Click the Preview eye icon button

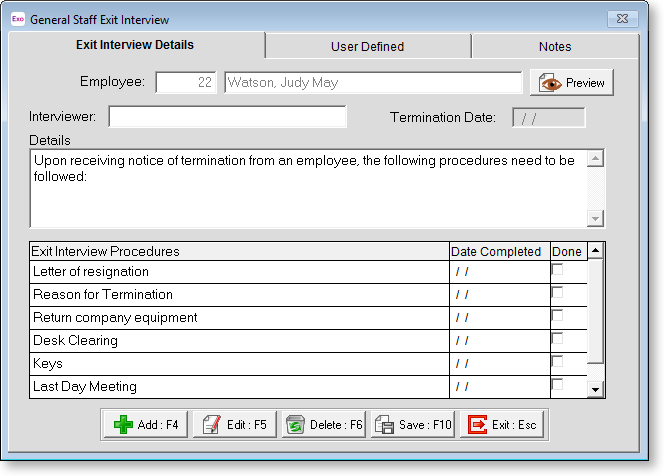tap(572, 83)
